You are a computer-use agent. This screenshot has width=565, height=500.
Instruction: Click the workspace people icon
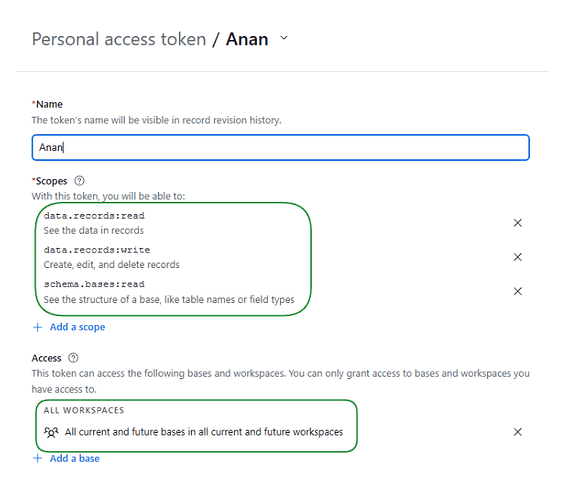click(51, 432)
